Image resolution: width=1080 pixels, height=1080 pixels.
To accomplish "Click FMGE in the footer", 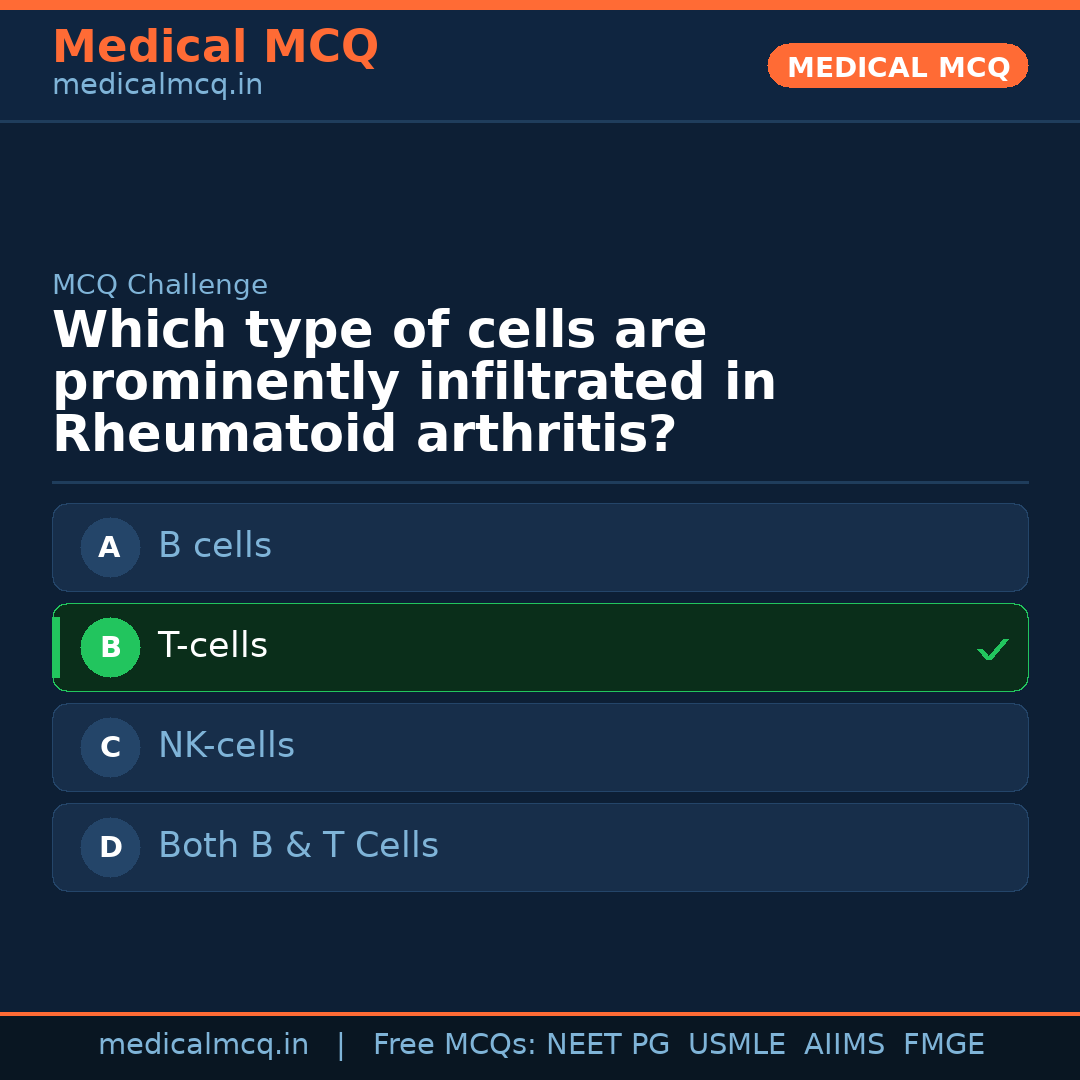I will coord(944,1045).
